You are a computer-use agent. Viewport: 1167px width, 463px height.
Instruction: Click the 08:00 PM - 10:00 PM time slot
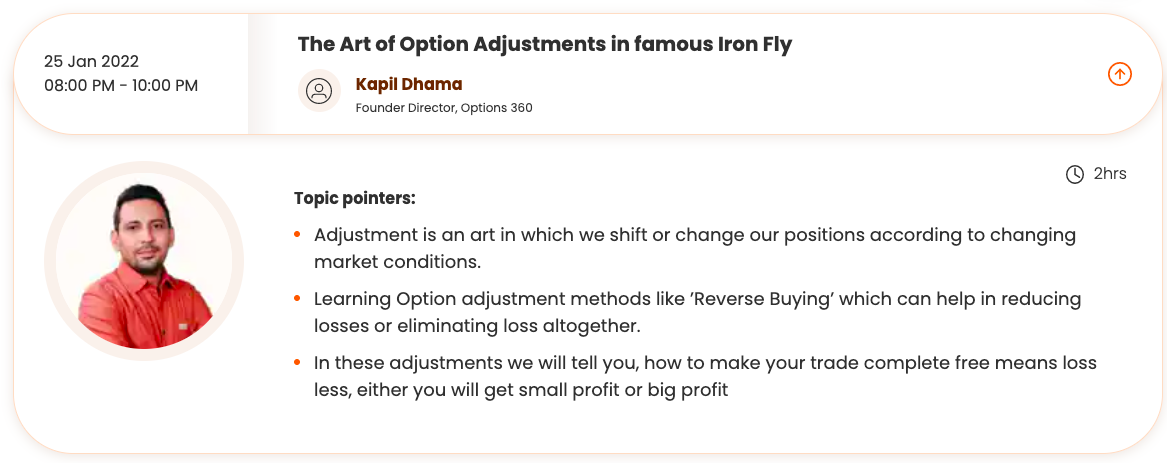(121, 86)
